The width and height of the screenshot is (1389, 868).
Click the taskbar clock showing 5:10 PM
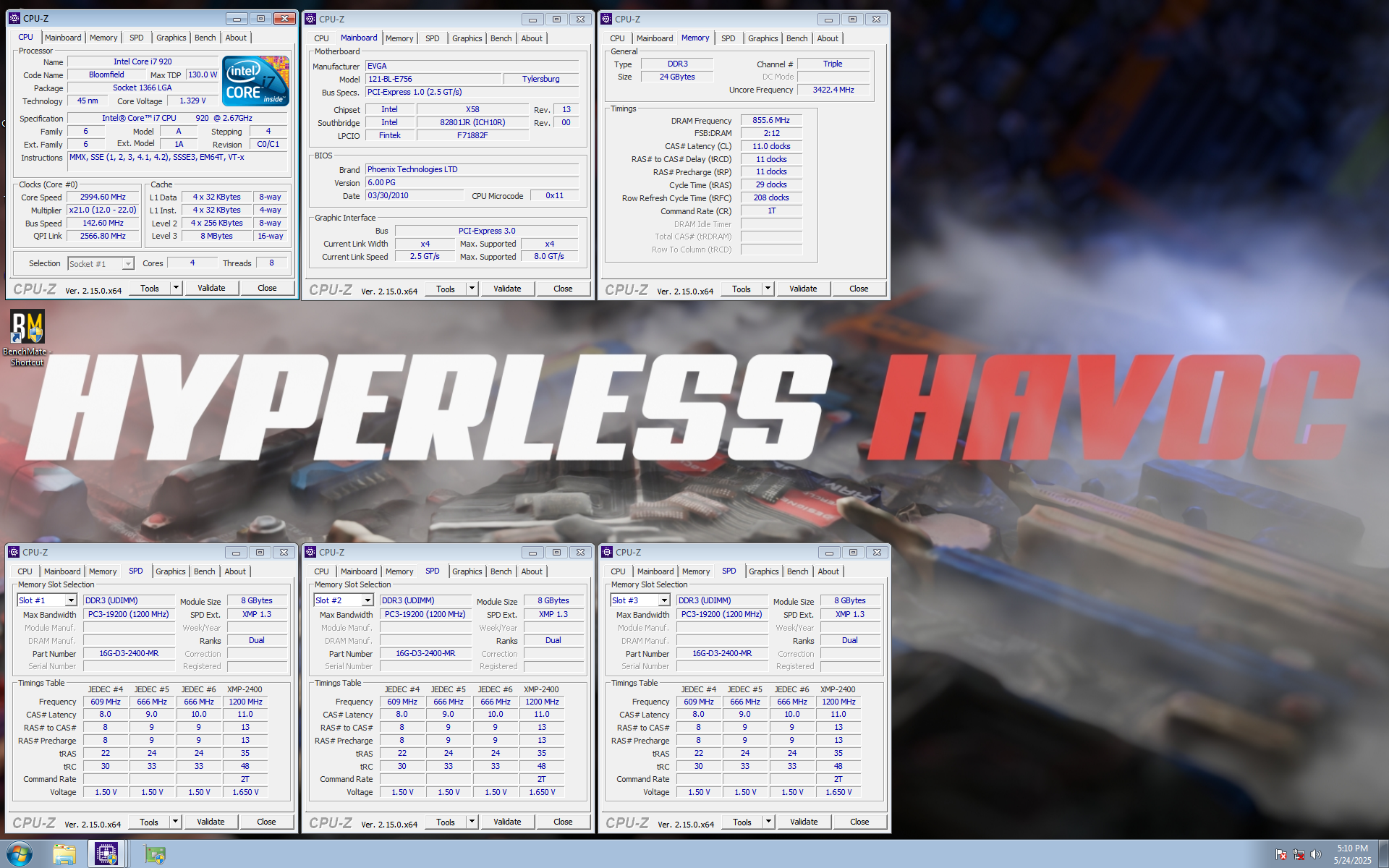point(1352,854)
